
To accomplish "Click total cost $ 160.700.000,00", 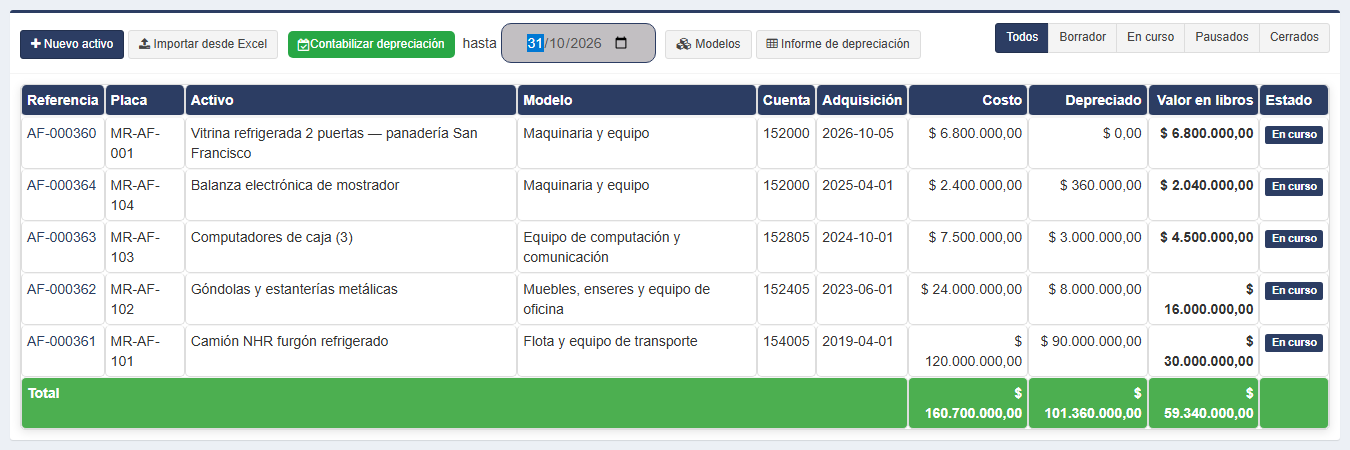I will pos(974,403).
